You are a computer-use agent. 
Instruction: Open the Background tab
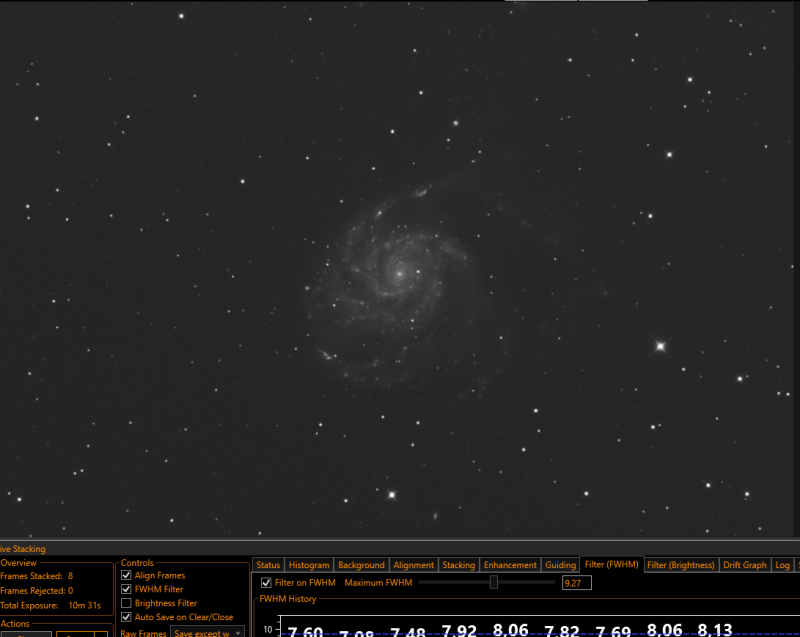click(361, 565)
